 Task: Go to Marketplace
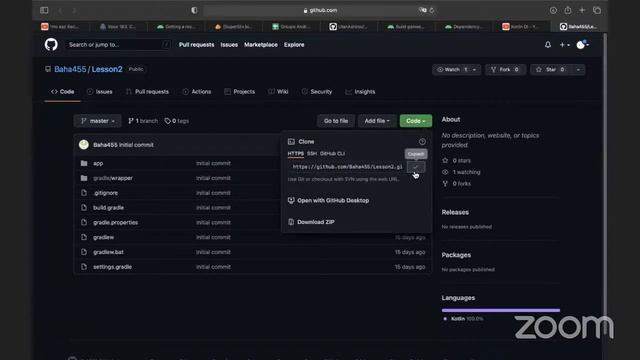[261, 44]
